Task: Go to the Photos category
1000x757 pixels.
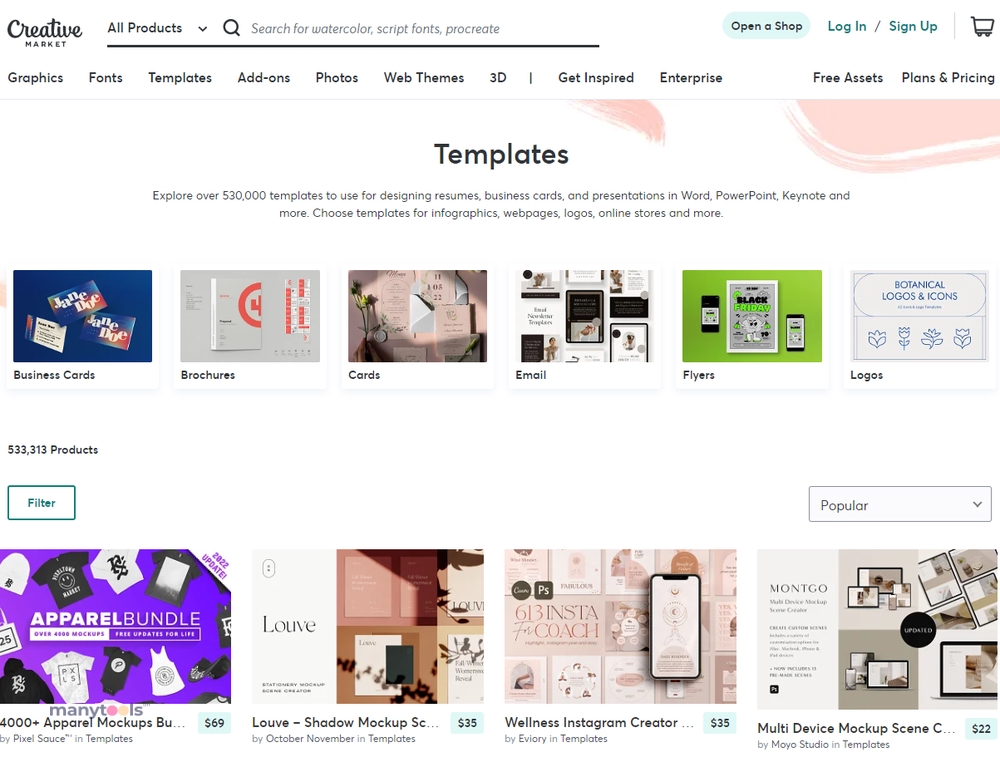Action: pos(337,78)
